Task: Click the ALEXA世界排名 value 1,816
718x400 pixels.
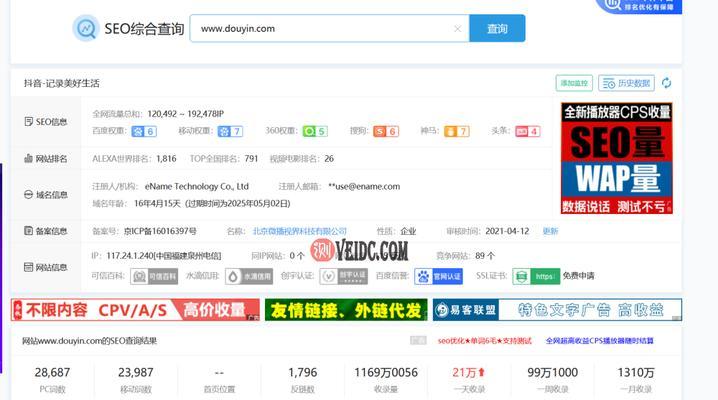Action: click(166, 159)
